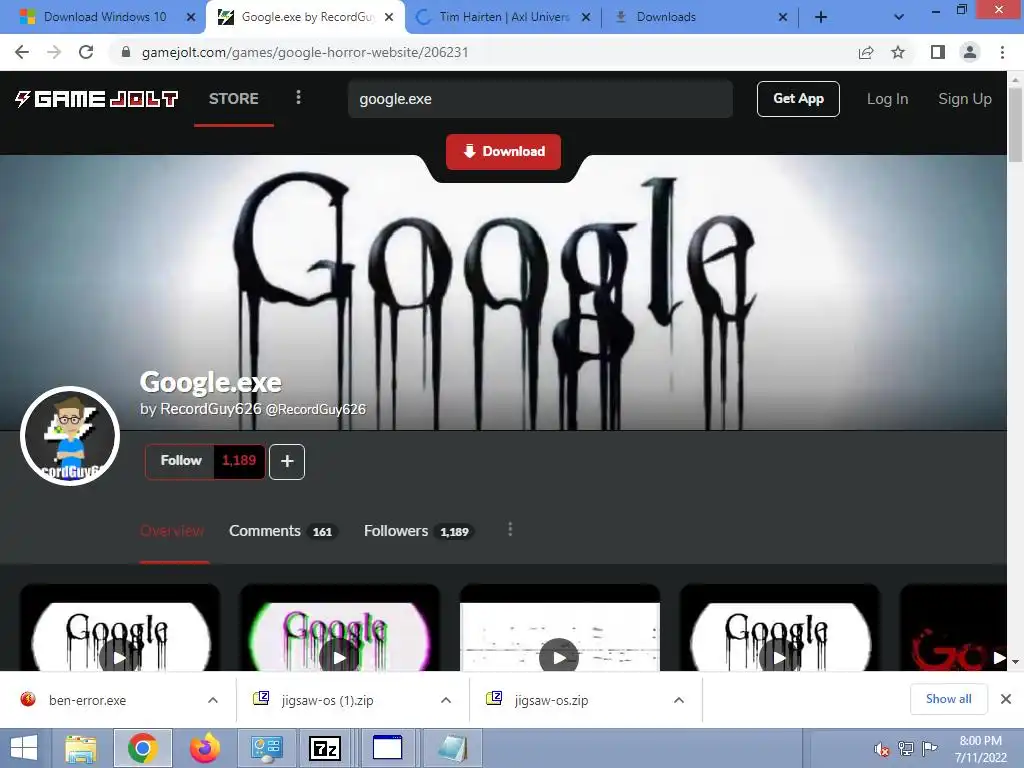
Task: Close the Downloads tab
Action: tap(783, 17)
